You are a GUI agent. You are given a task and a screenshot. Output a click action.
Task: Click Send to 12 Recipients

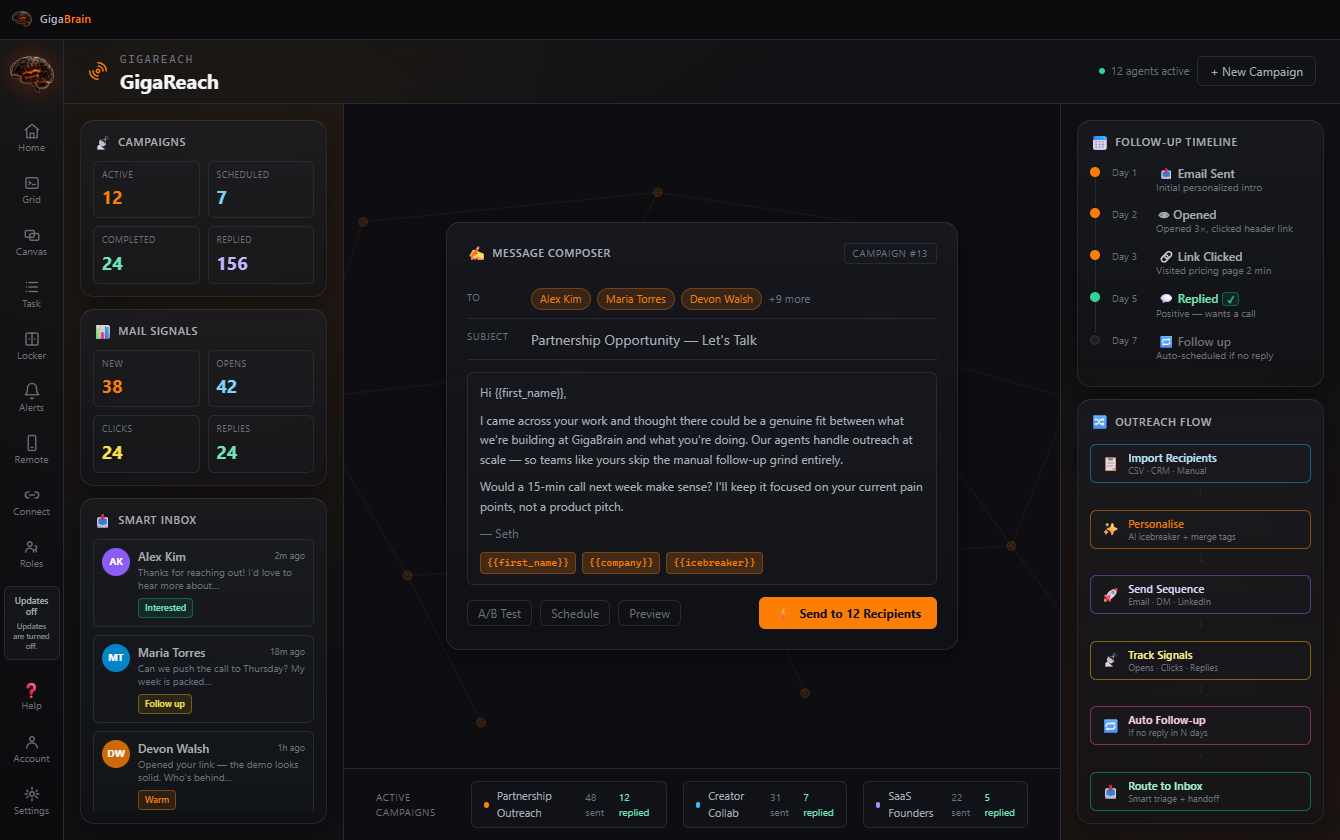coord(848,613)
